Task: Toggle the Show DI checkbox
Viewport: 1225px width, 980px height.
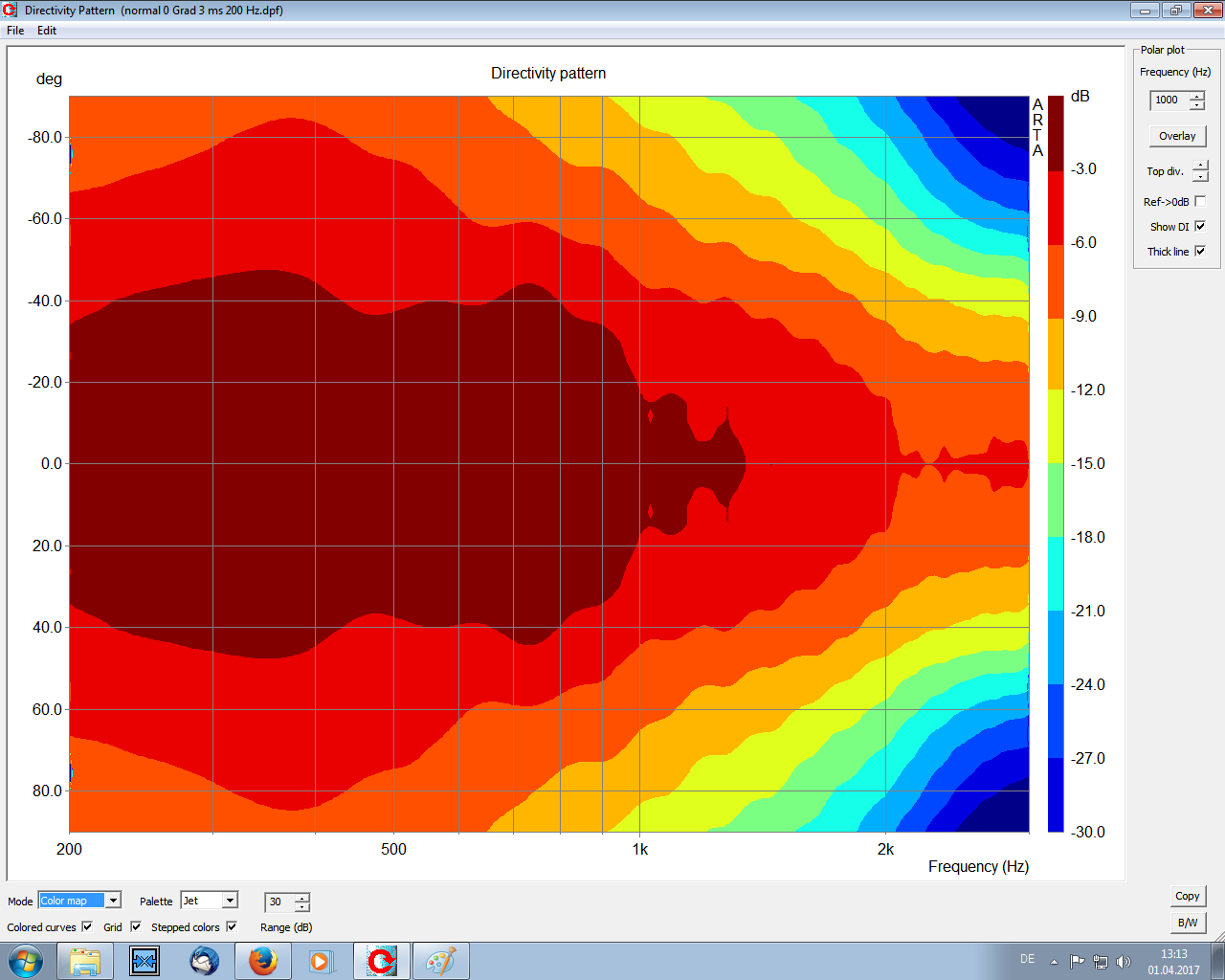Action: (x=1200, y=227)
